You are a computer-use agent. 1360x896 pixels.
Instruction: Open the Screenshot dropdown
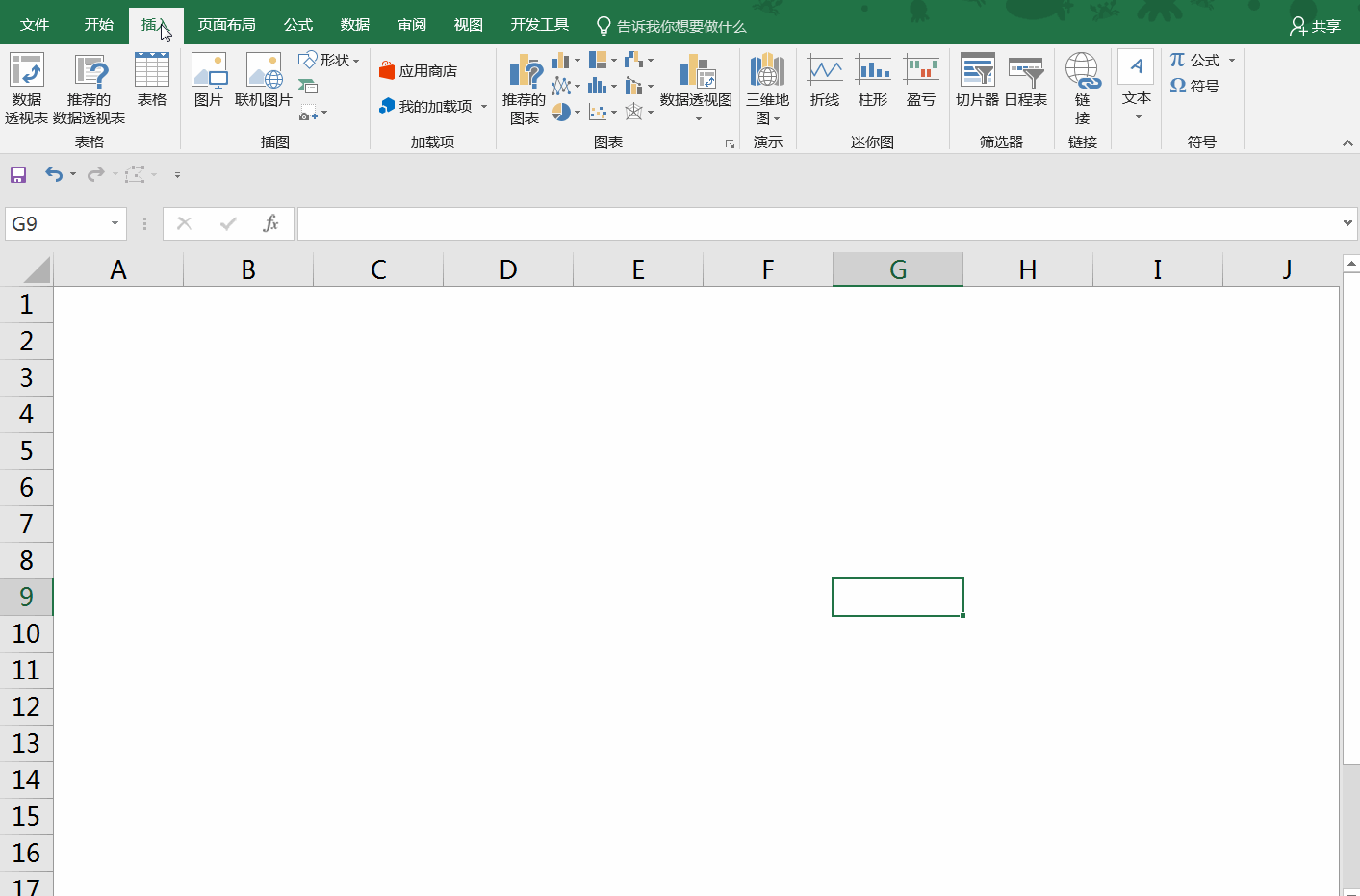coord(314,113)
